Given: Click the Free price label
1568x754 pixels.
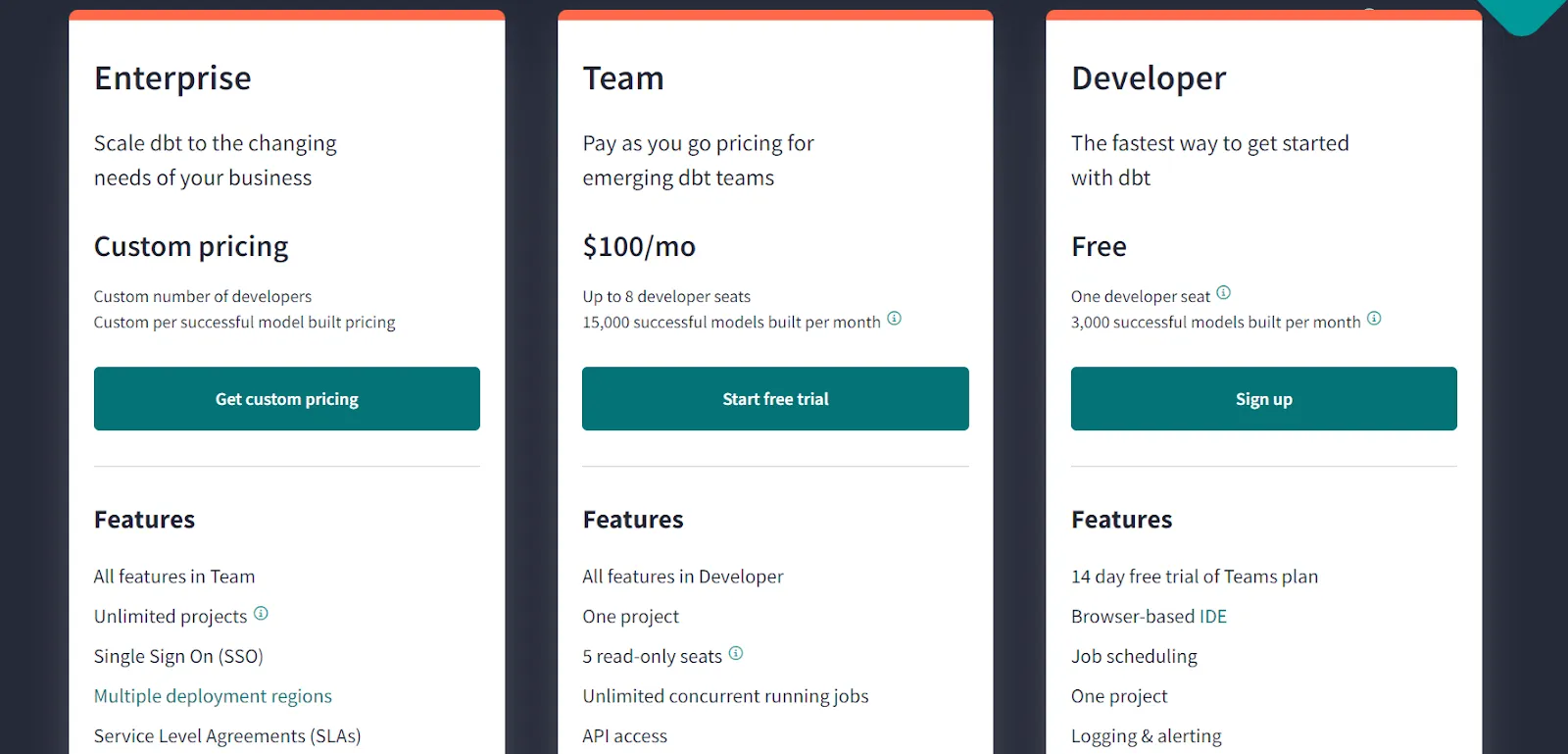Looking at the screenshot, I should [1099, 247].
